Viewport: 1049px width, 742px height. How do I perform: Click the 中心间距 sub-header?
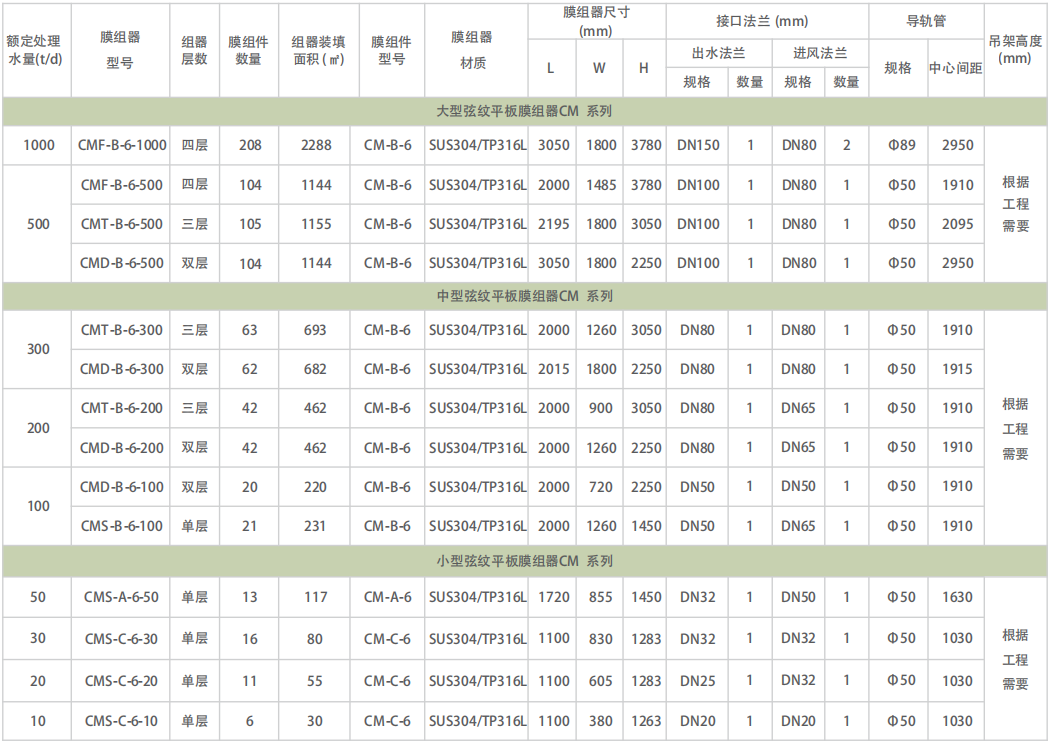tap(955, 69)
